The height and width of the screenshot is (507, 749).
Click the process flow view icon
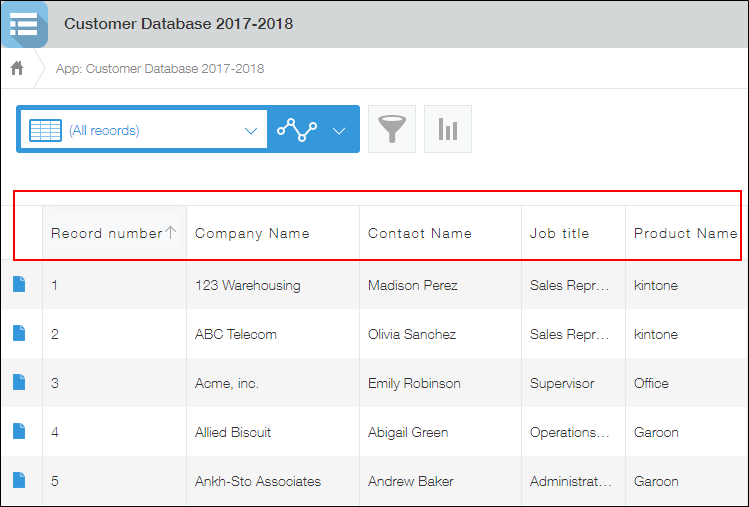297,130
